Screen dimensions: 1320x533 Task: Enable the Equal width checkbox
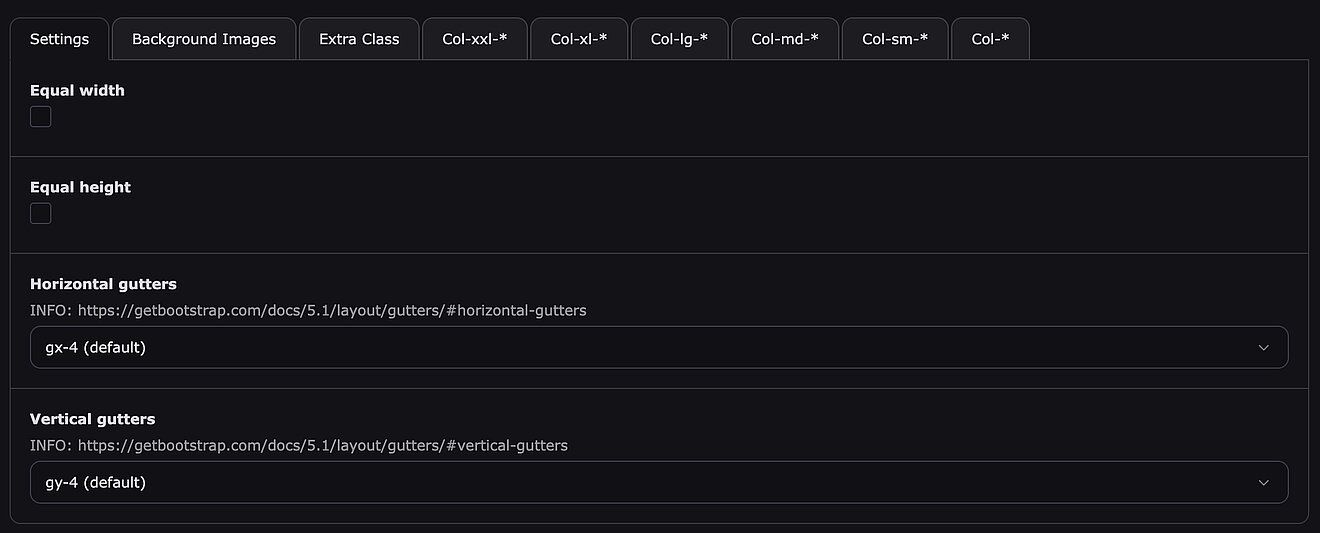click(x=41, y=117)
